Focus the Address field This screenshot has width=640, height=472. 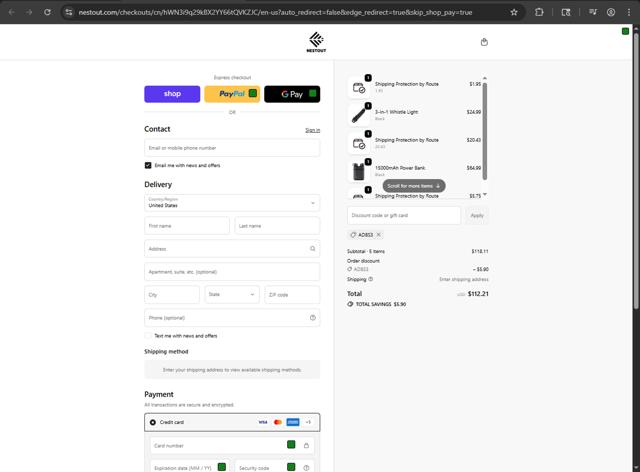[232, 249]
